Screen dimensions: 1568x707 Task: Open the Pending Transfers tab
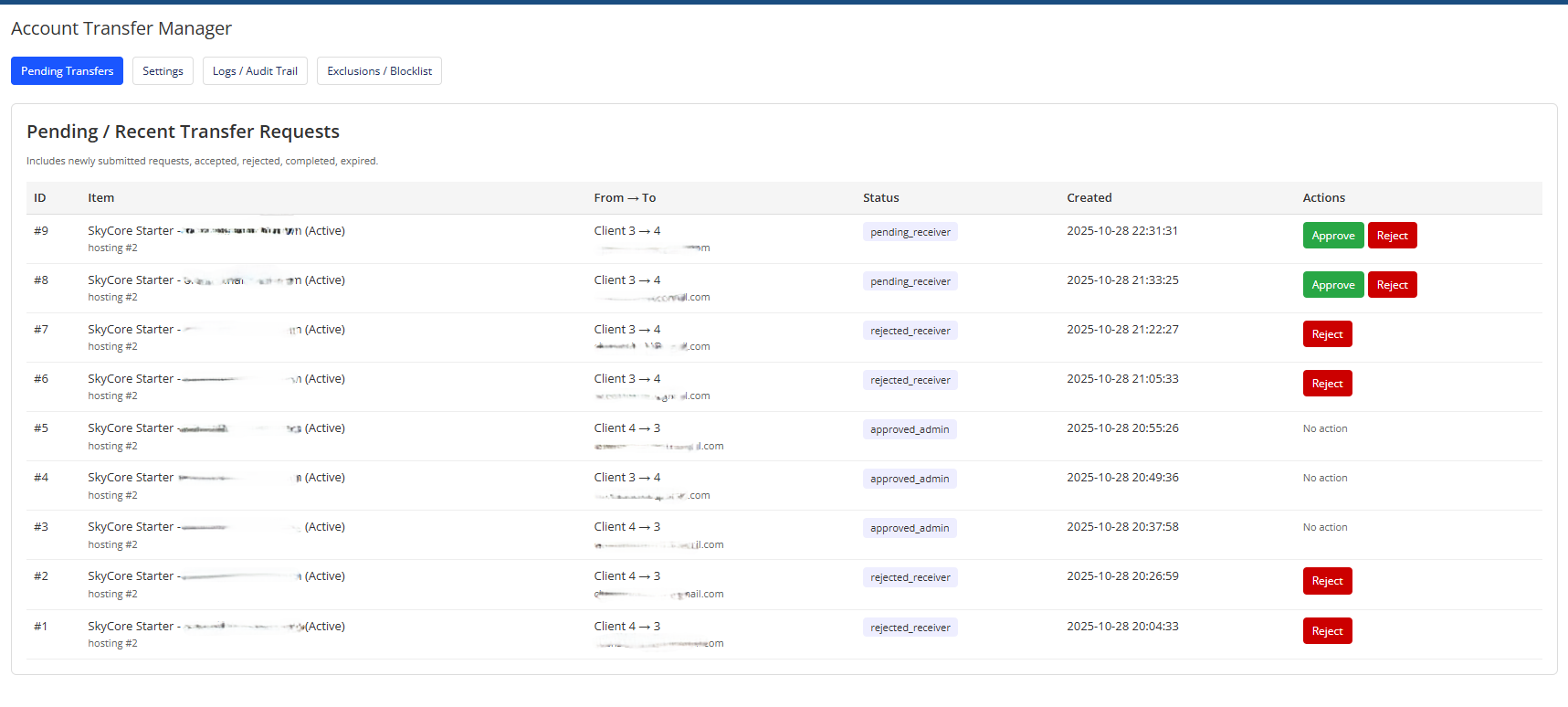click(x=67, y=71)
